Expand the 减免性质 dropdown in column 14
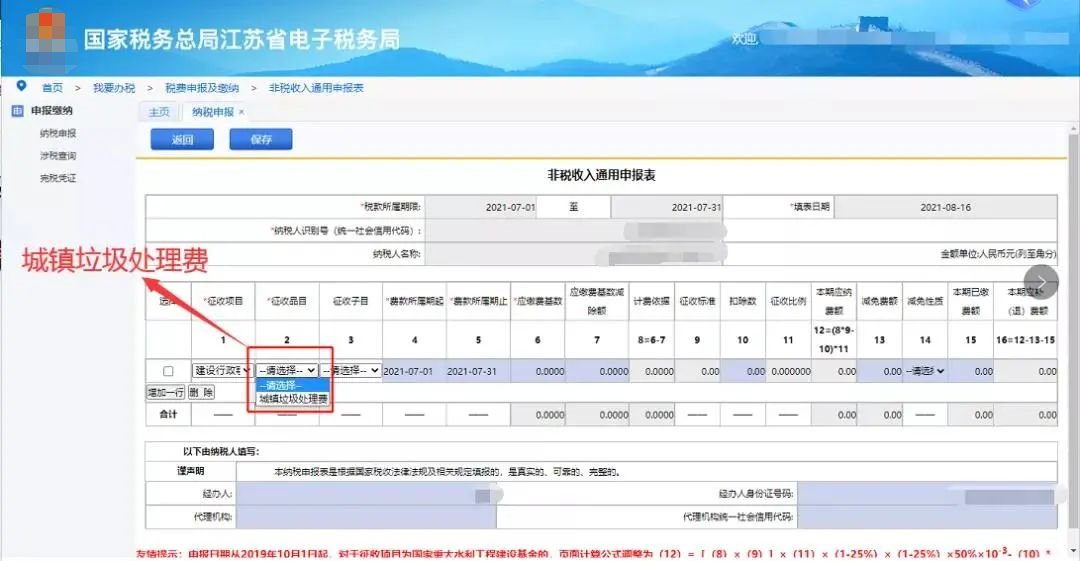Screen dimensions: 1080x561 click(924, 371)
